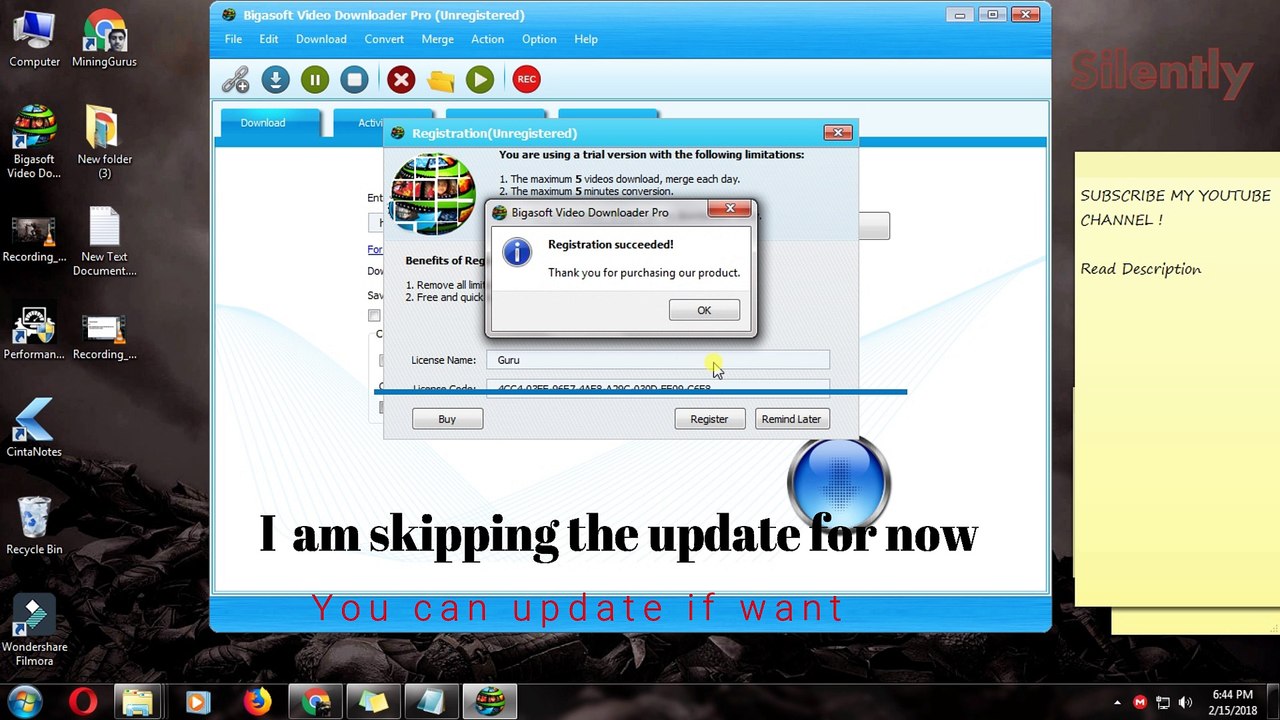Screen dimensions: 1280x720
Task: Open the output folder toolbar icon
Action: 441,80
